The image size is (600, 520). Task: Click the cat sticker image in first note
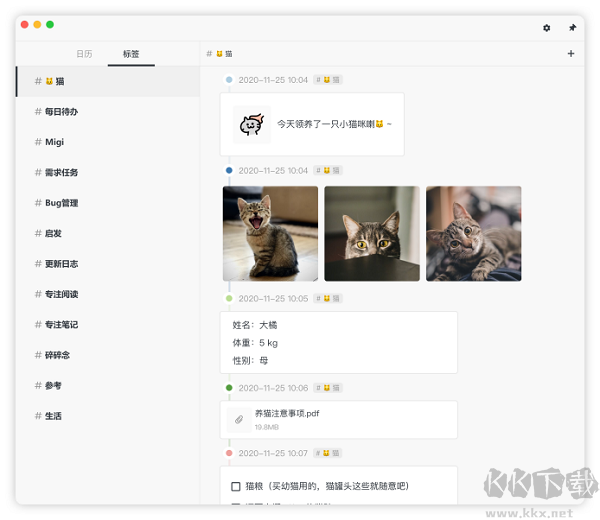(251, 125)
